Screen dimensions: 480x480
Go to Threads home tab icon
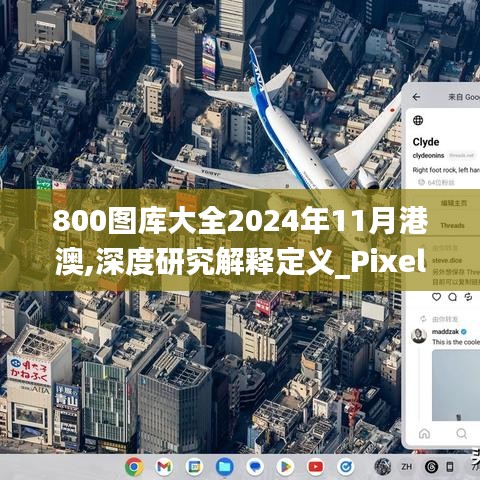(x=424, y=433)
